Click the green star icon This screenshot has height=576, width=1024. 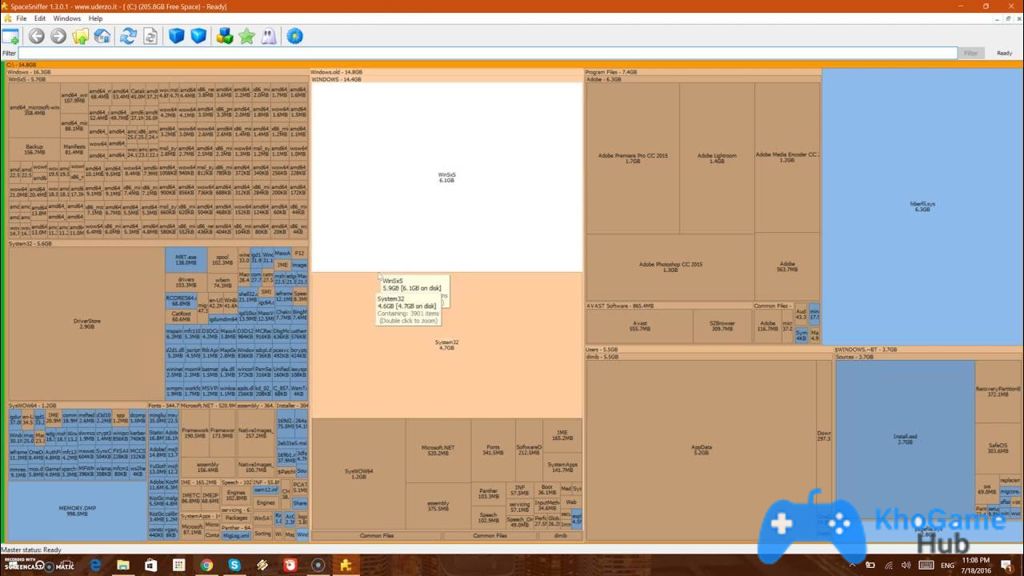(246, 37)
